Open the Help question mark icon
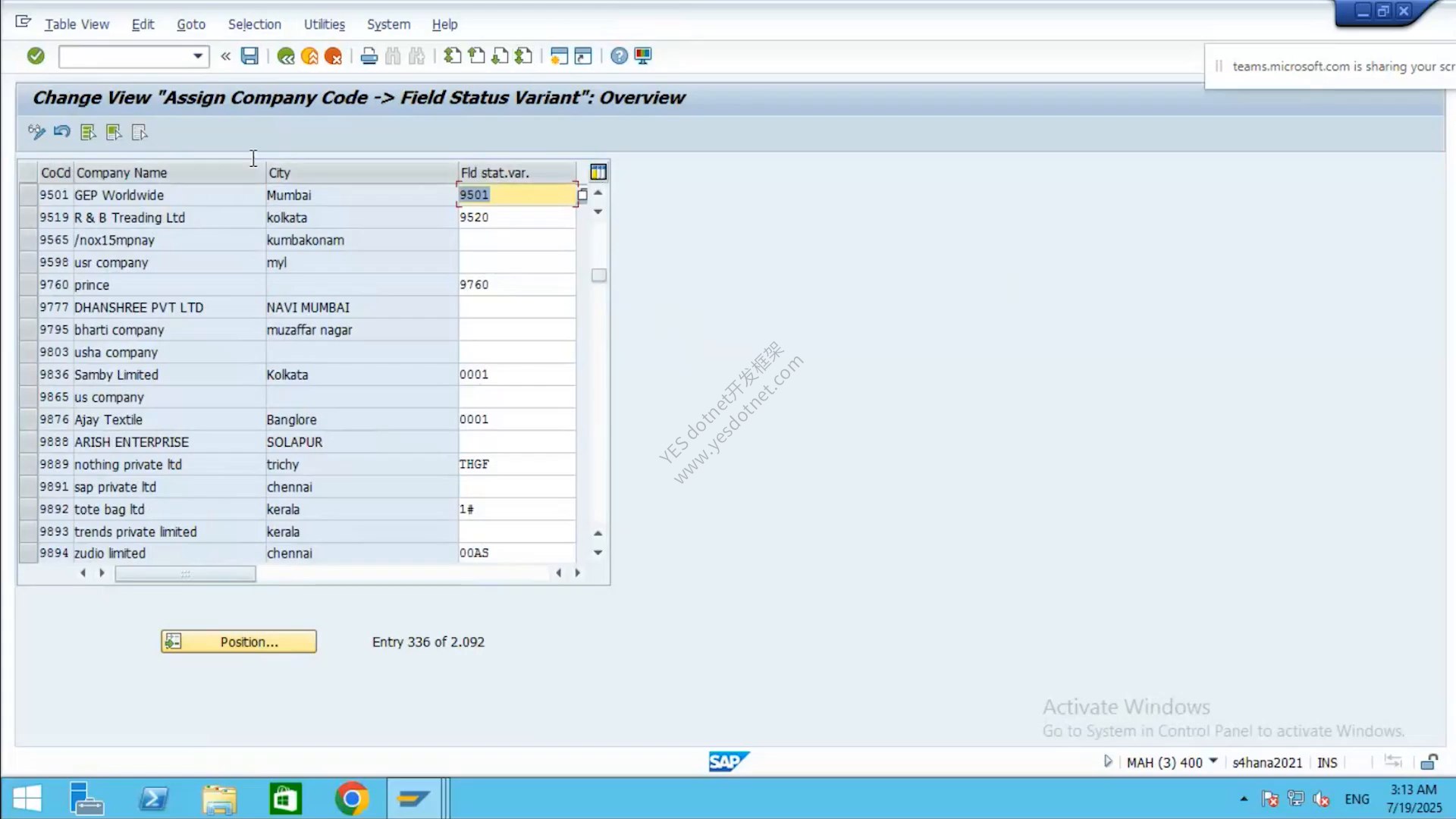 [x=619, y=56]
